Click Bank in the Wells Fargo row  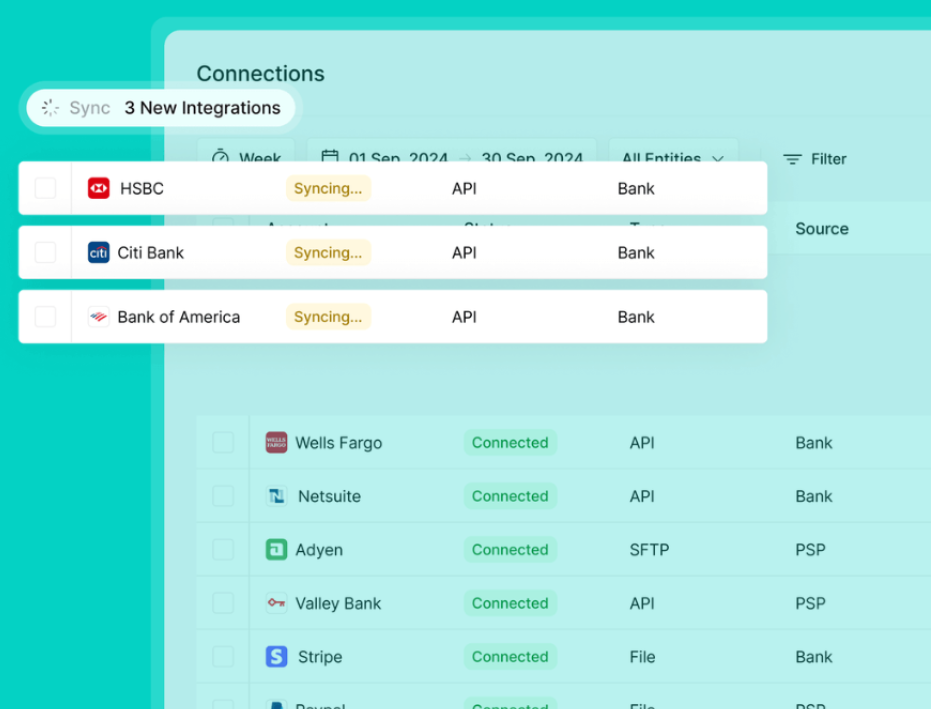tap(813, 442)
